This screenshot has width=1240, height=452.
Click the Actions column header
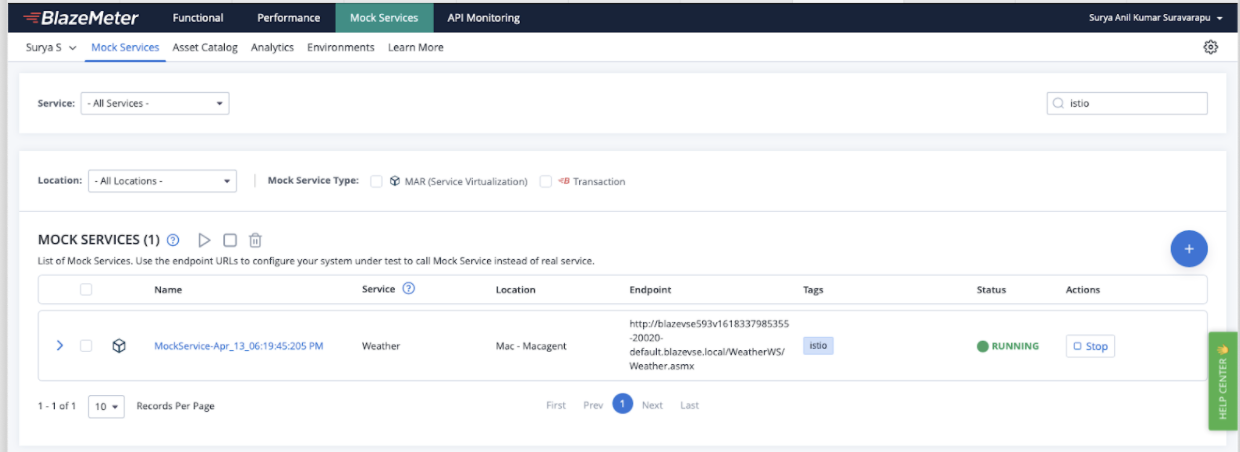tap(1083, 290)
